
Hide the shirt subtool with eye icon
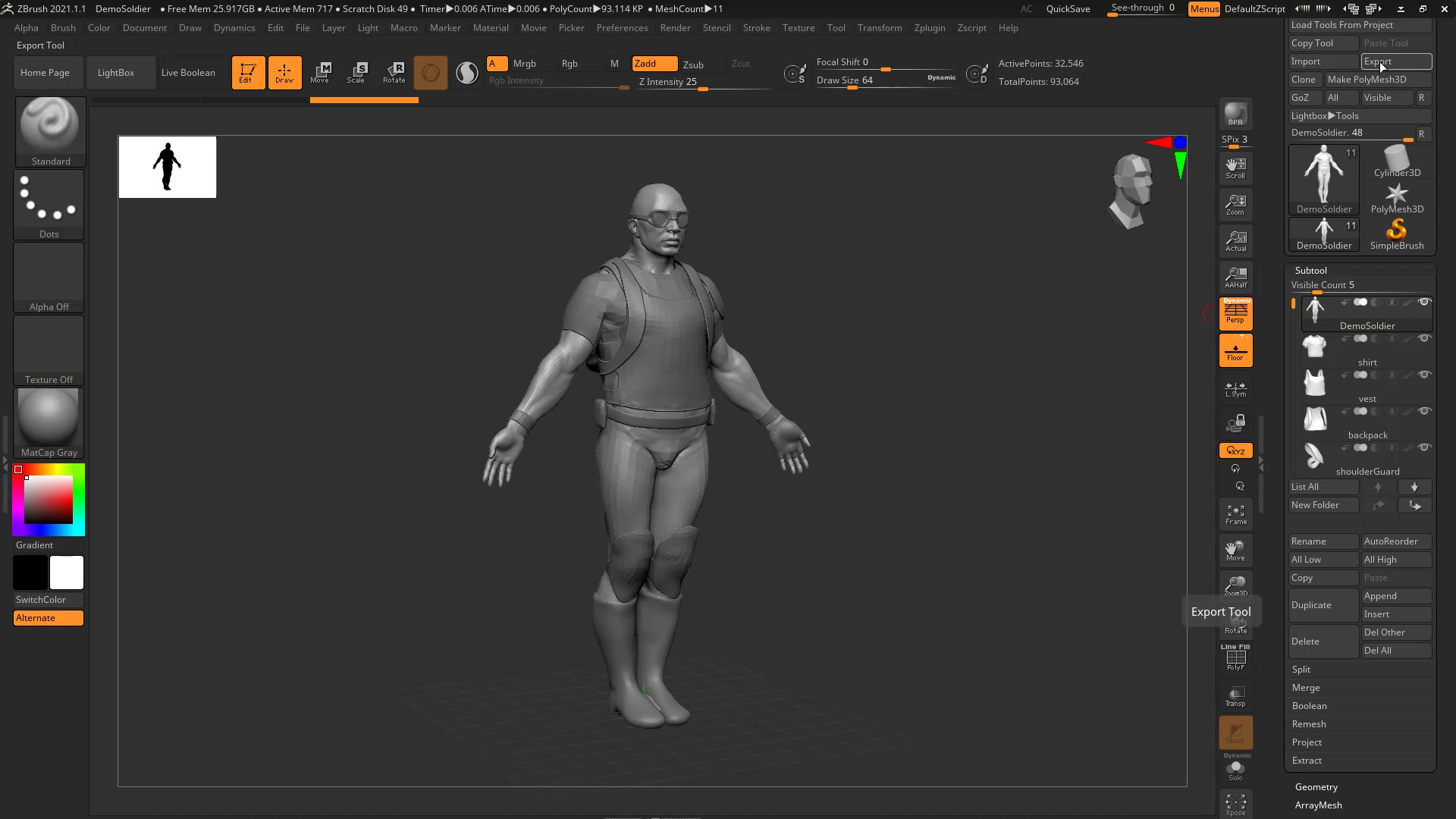(1424, 338)
